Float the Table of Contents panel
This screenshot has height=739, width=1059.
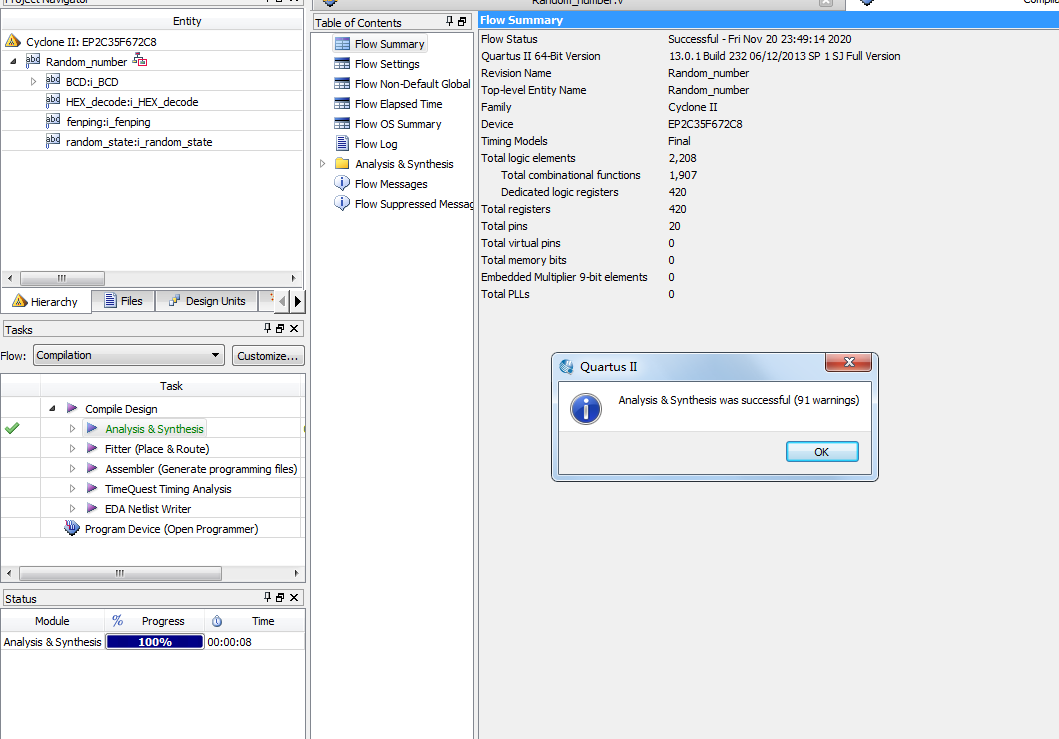click(463, 22)
